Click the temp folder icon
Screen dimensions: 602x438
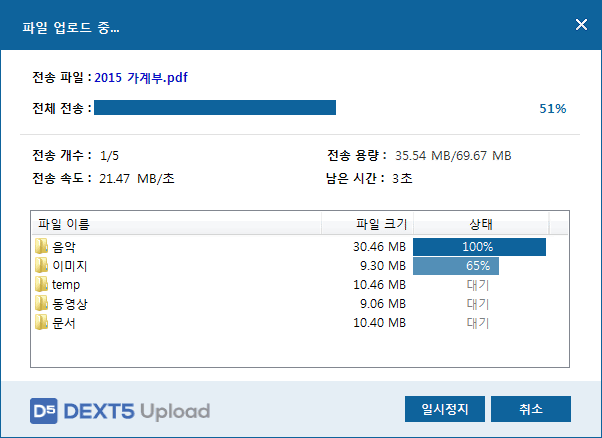click(41, 284)
